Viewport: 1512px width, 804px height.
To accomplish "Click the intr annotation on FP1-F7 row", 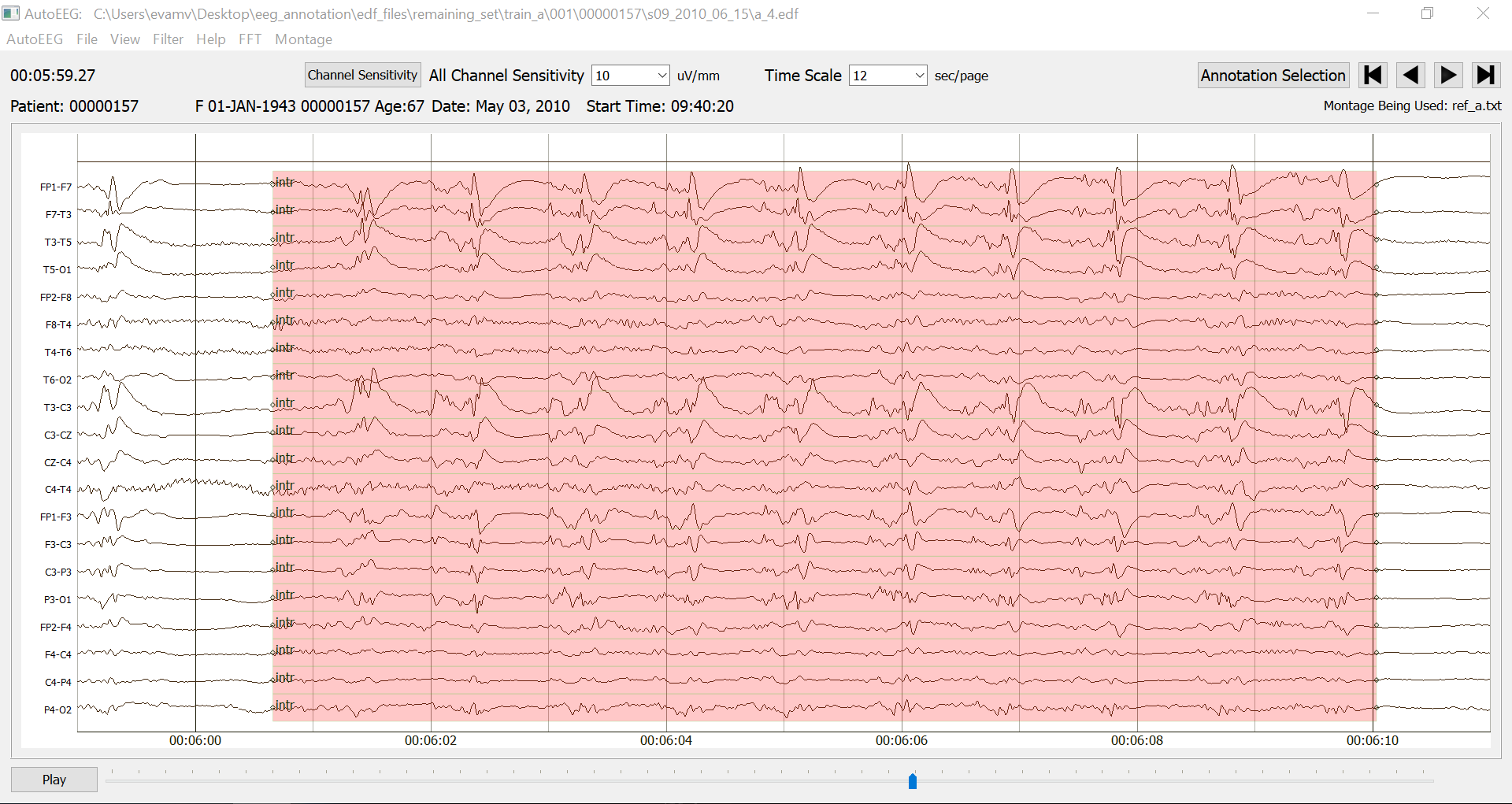I will point(284,182).
